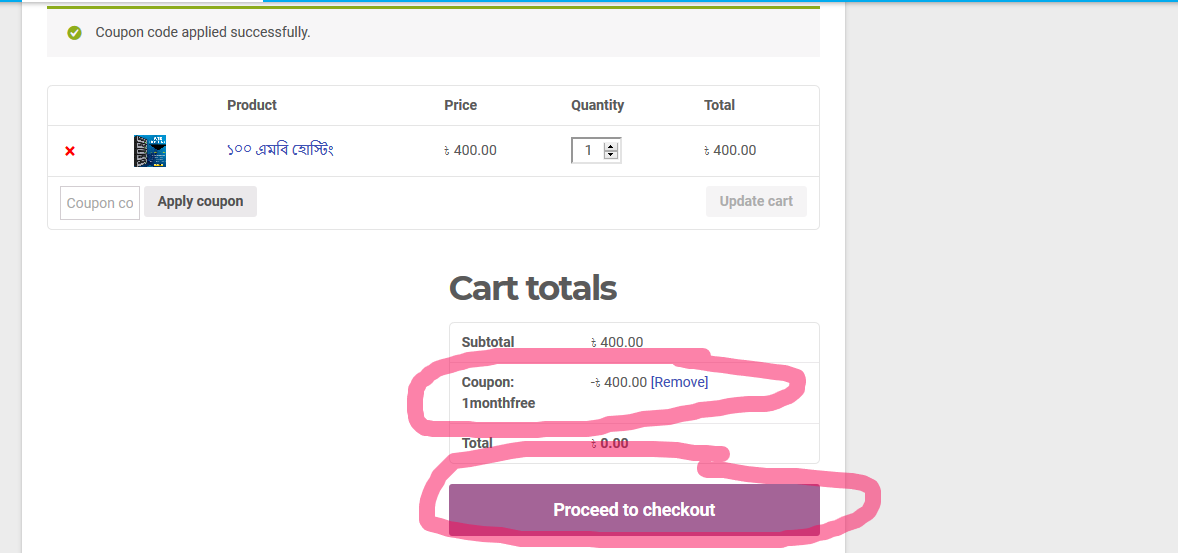Proceed to checkout
This screenshot has height=553, width=1178.
[634, 510]
